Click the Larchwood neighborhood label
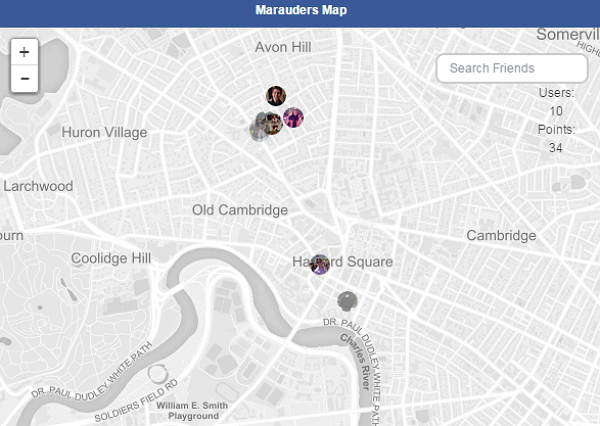 pos(38,186)
